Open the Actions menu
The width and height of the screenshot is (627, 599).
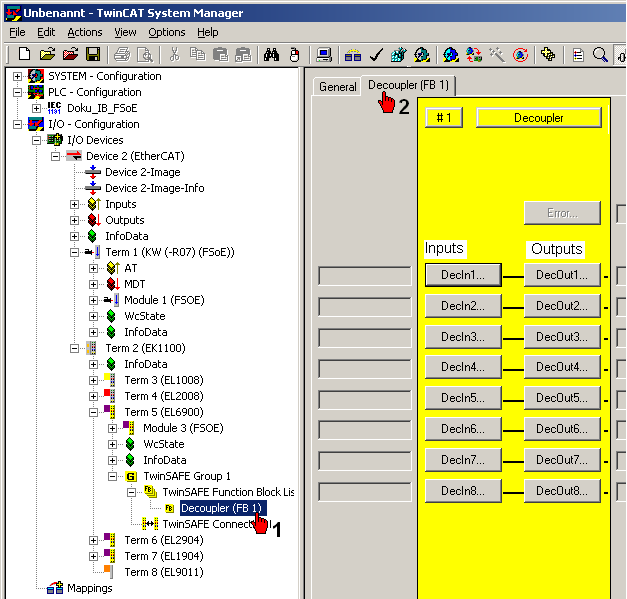[85, 32]
